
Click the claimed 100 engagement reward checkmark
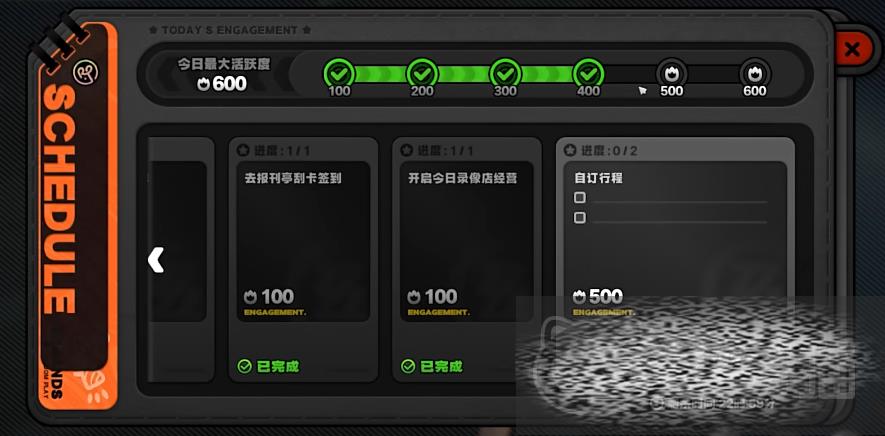click(339, 73)
